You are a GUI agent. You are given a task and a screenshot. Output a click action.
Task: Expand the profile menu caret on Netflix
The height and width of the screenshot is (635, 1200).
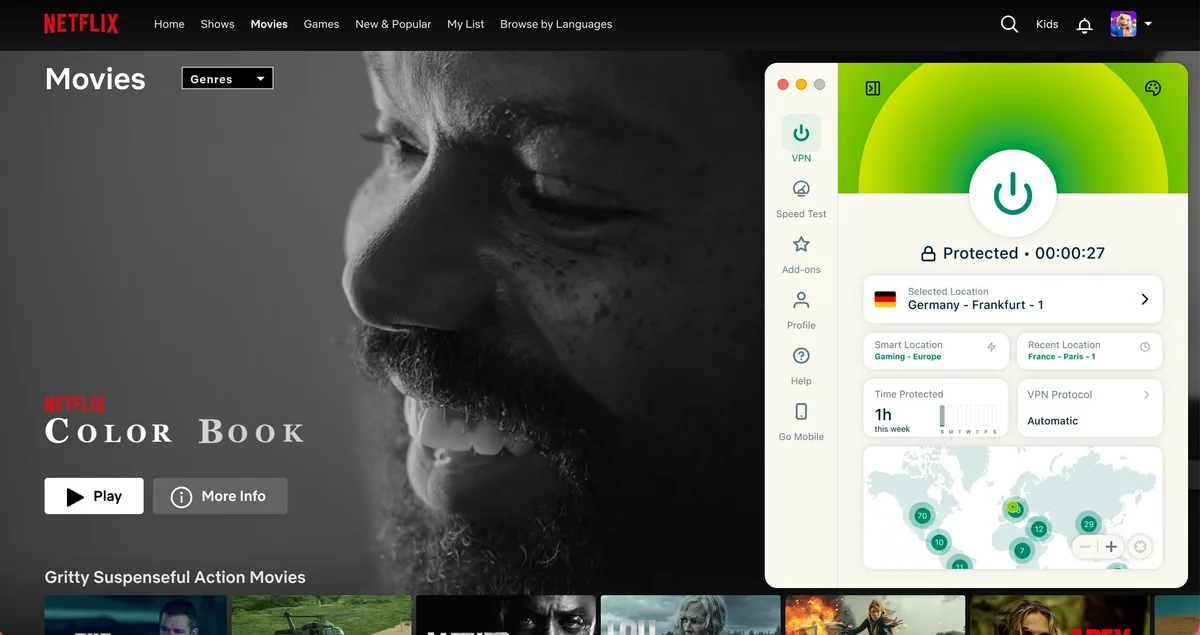pos(1148,24)
